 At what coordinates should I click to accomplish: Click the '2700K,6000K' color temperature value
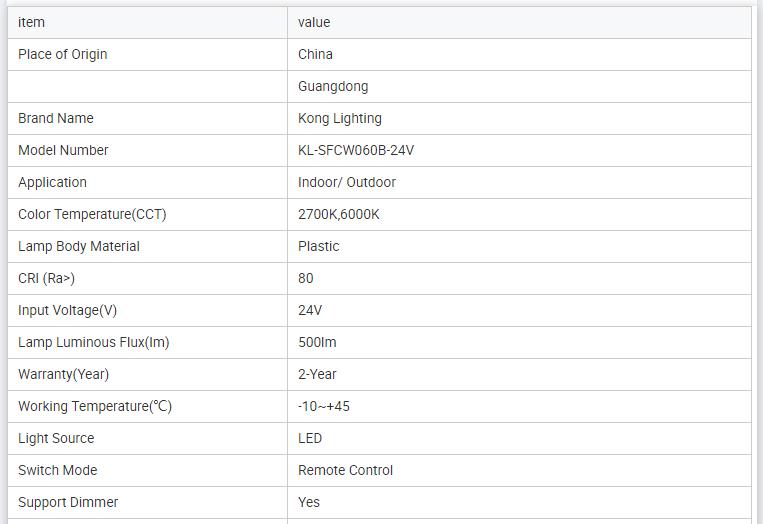point(339,214)
